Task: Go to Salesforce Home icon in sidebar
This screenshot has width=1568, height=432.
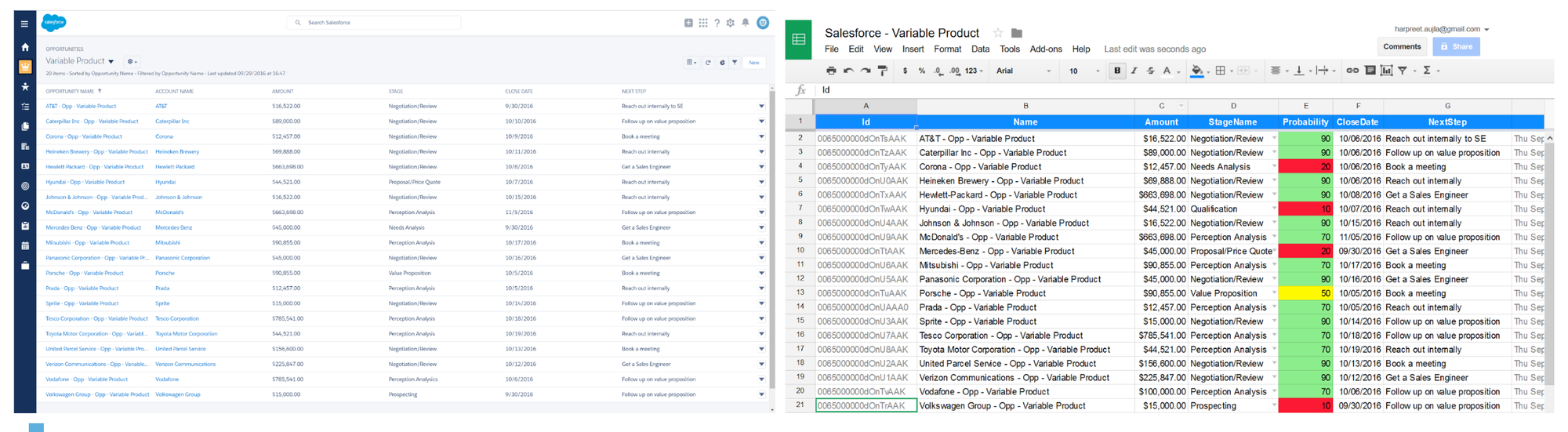Action: click(x=25, y=47)
